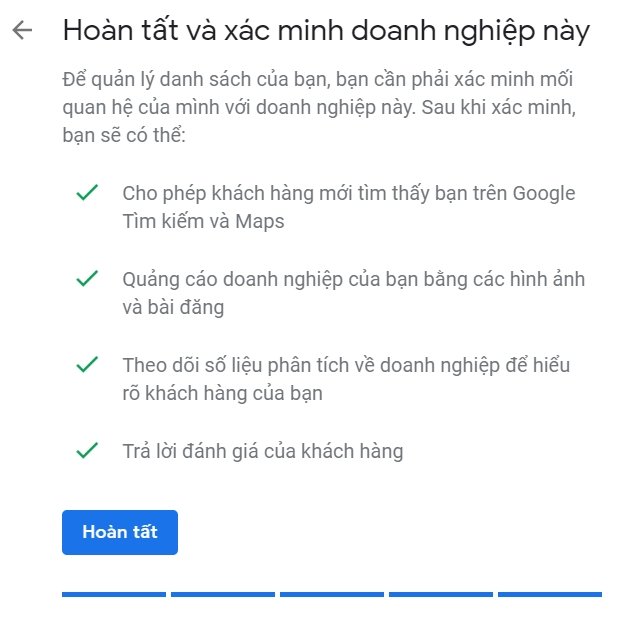Screen dimensions: 630x623
Task: Click the line "và bài đăng"
Action: pyautogui.click(x=173, y=307)
